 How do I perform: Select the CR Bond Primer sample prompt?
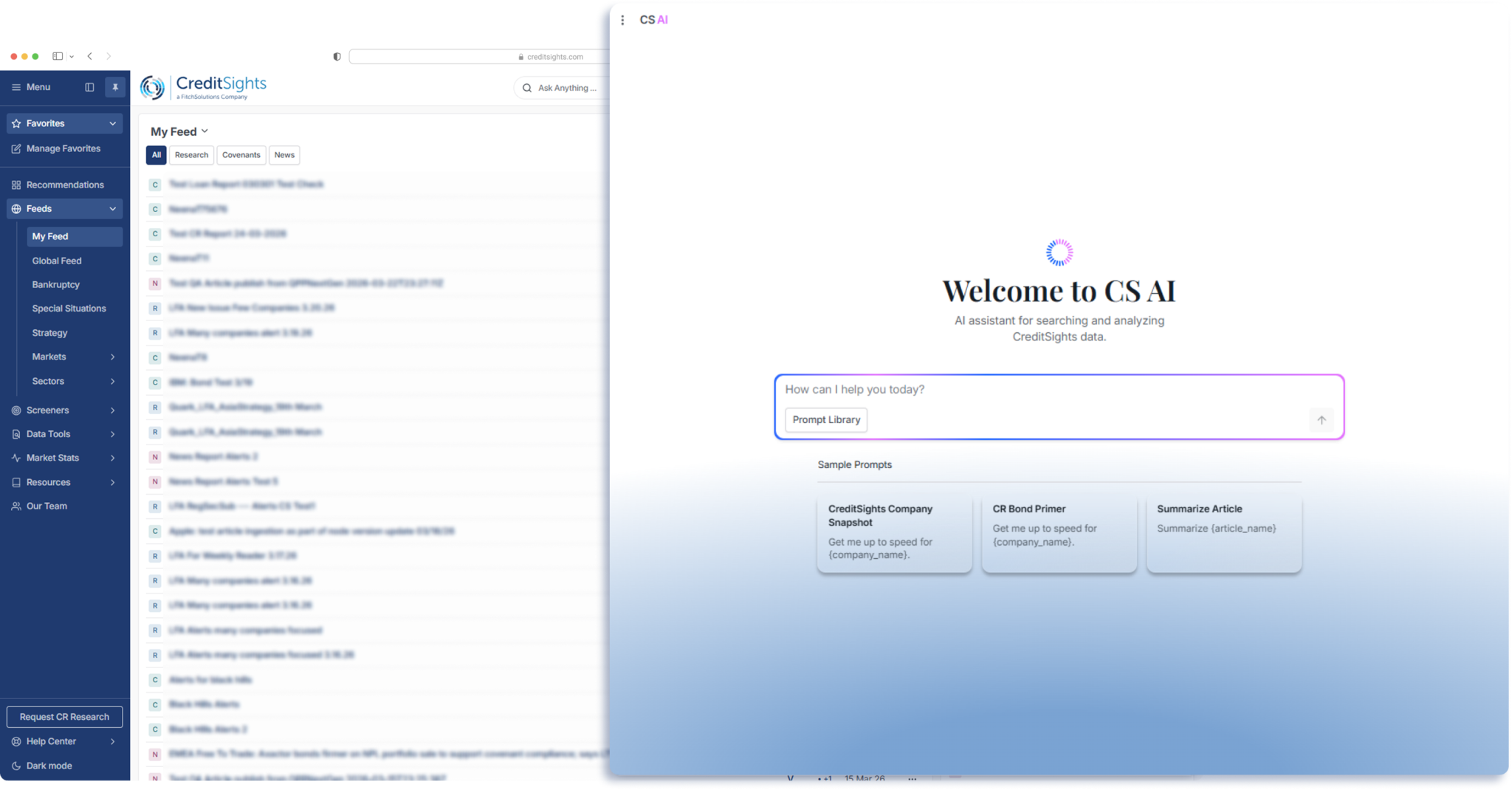coord(1059,533)
